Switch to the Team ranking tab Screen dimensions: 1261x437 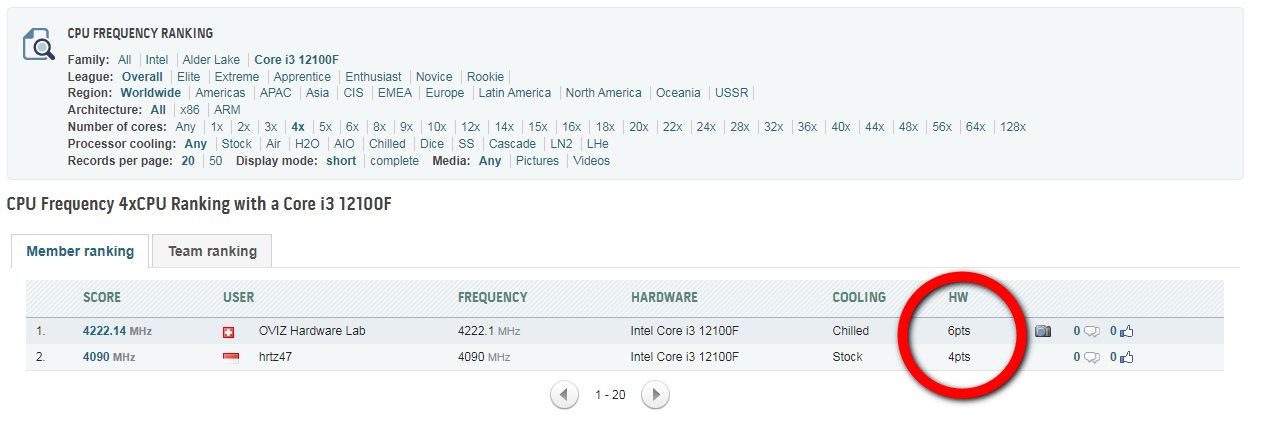coord(212,251)
